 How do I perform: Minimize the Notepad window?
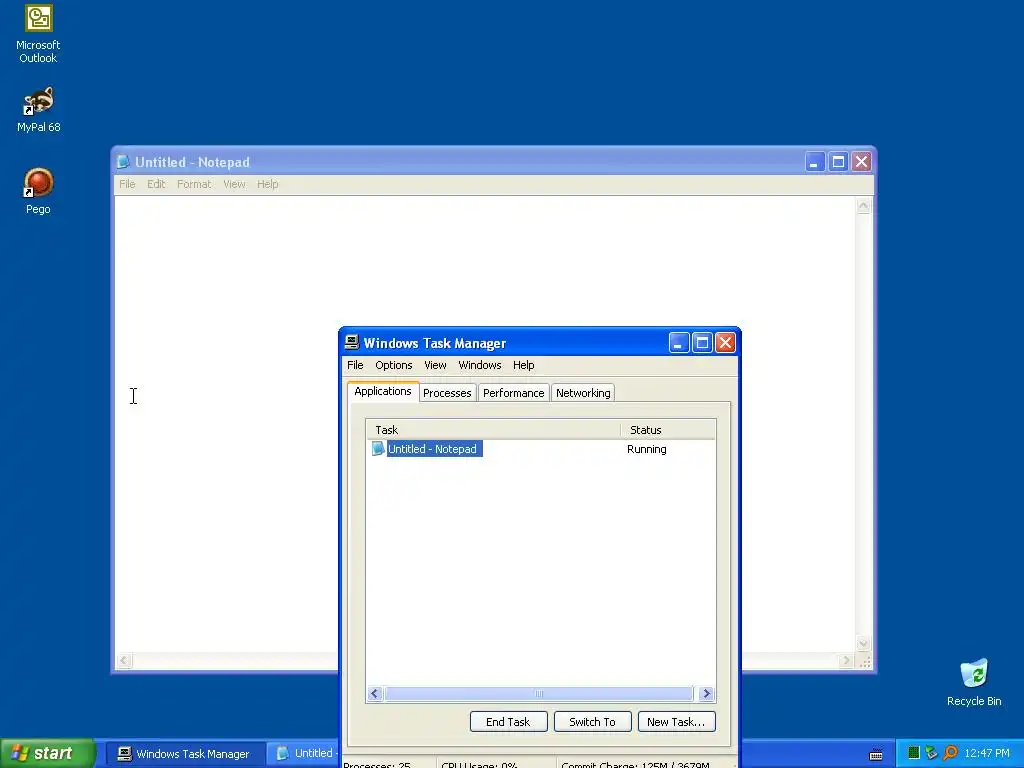click(814, 161)
